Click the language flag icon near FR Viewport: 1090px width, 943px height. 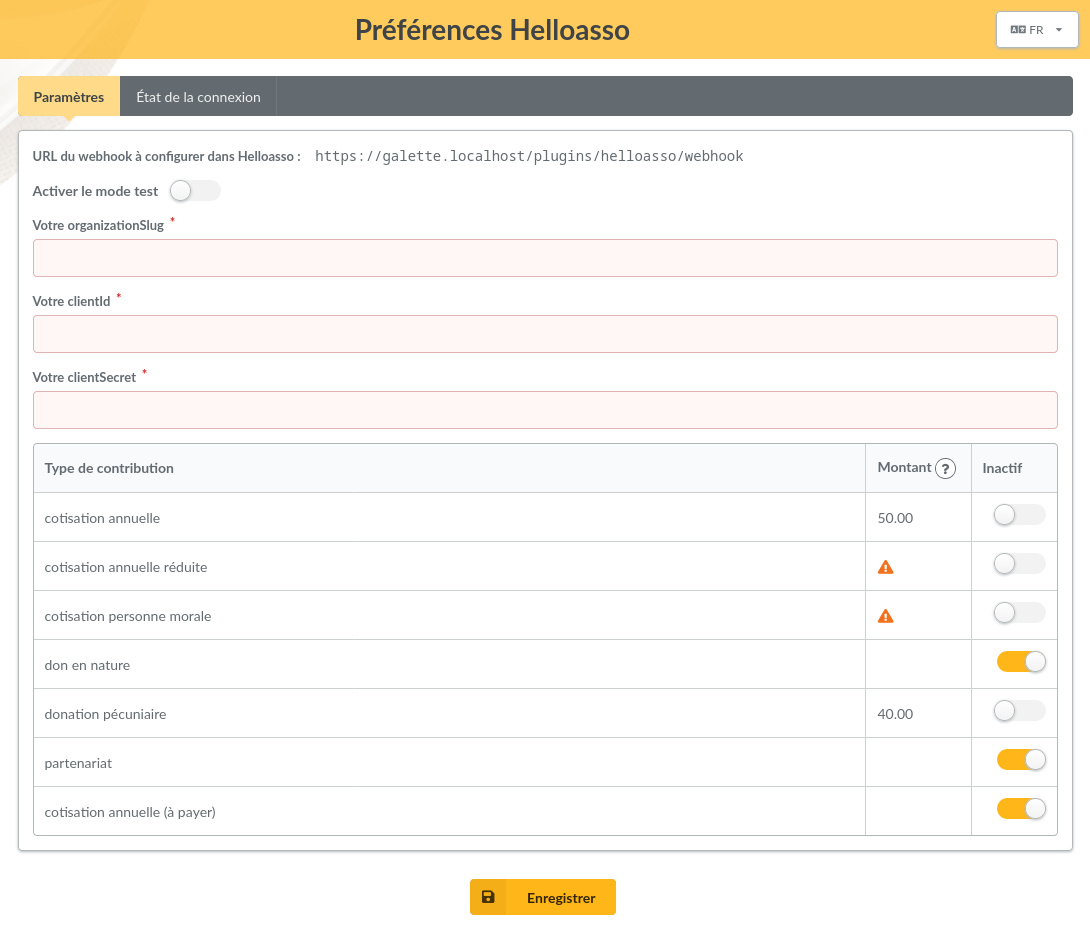pyautogui.click(x=1018, y=30)
